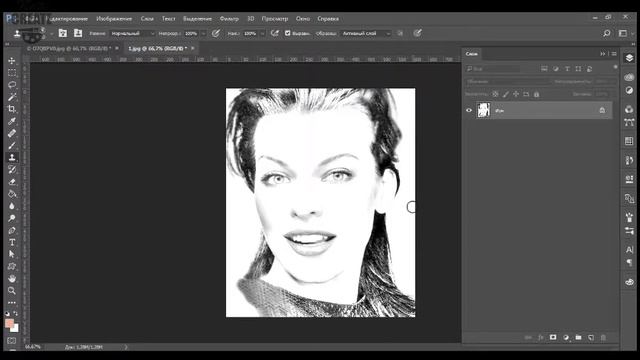Switch to the first document tab
640x360 pixels.
click(69, 48)
